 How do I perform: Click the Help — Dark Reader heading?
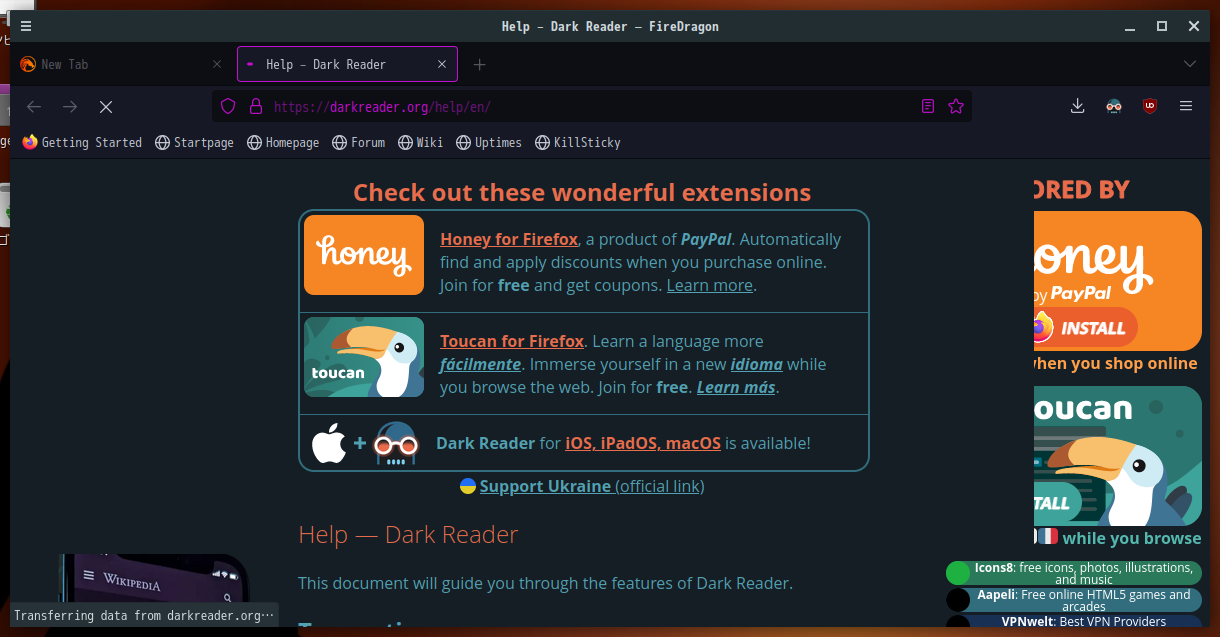408,535
